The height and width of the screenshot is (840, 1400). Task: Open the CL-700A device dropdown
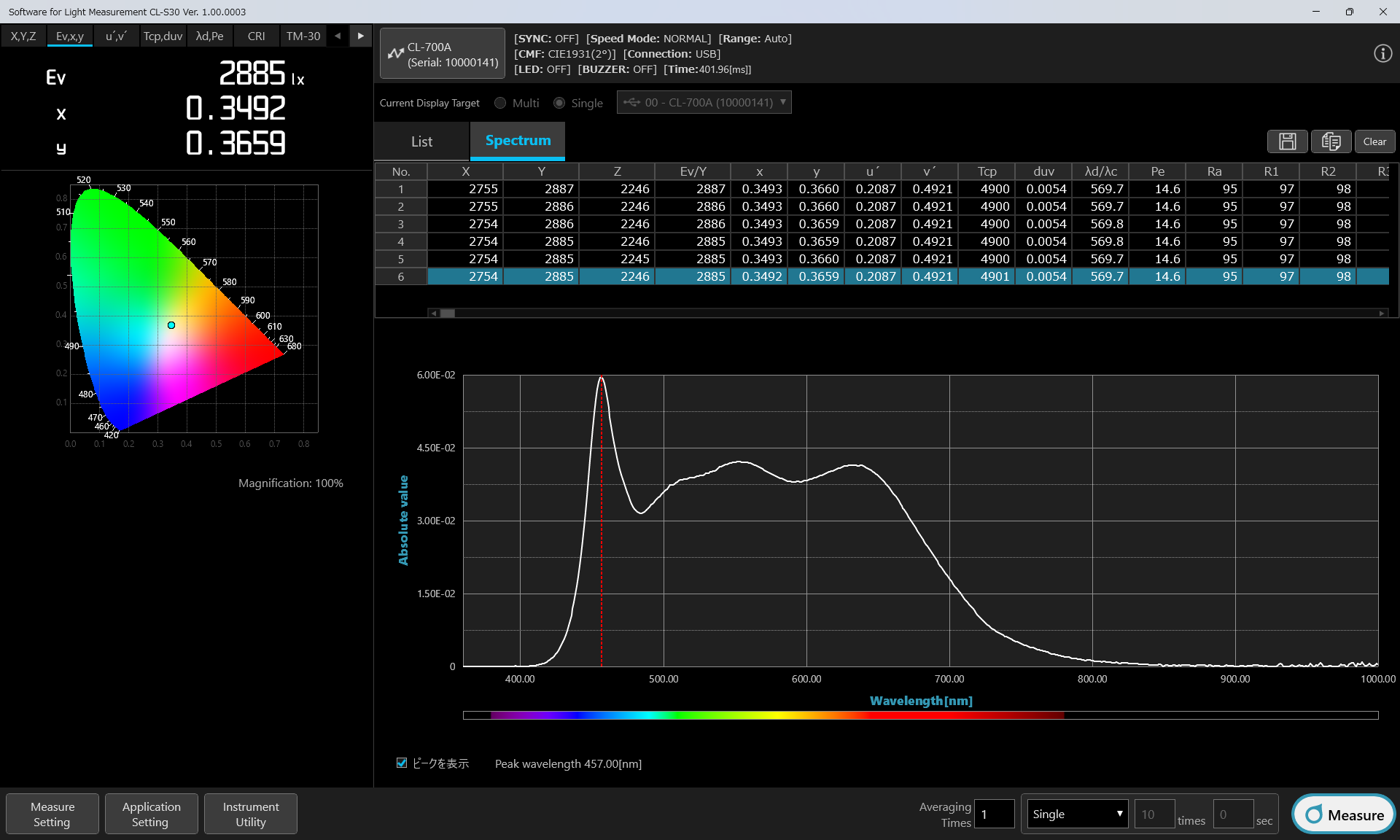(x=704, y=102)
